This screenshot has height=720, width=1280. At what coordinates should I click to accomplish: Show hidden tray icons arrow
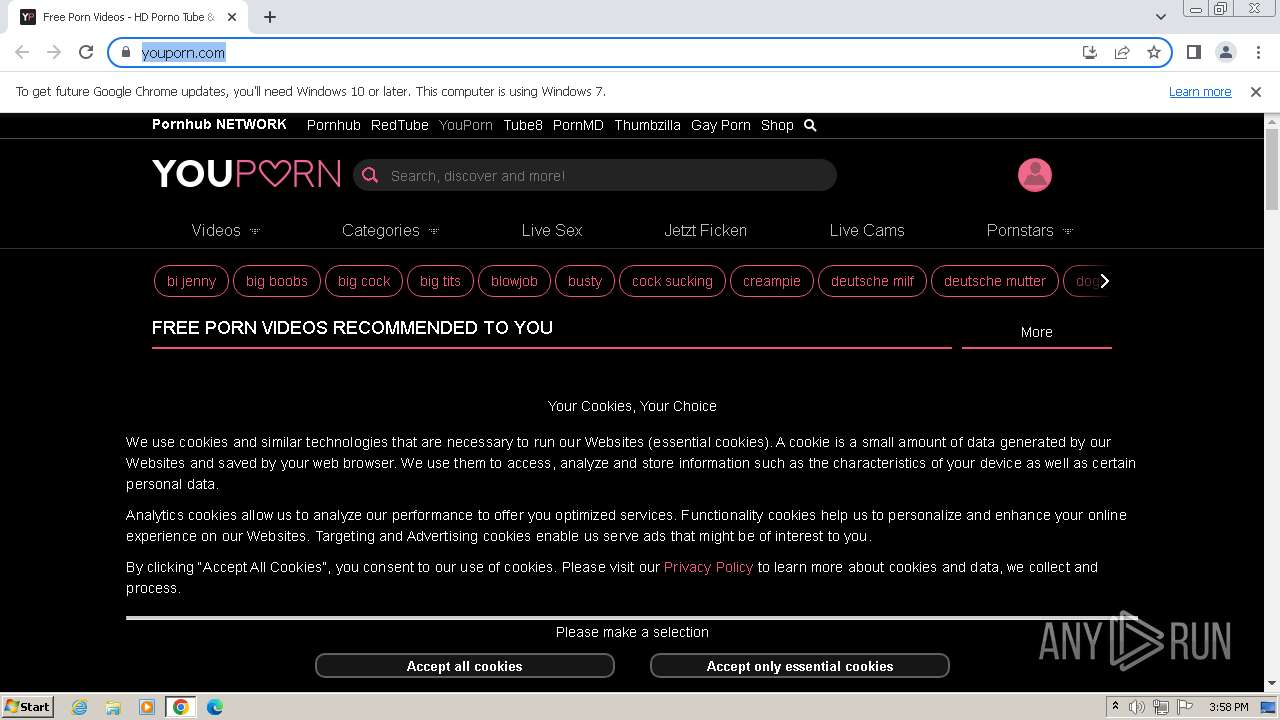coord(1115,707)
